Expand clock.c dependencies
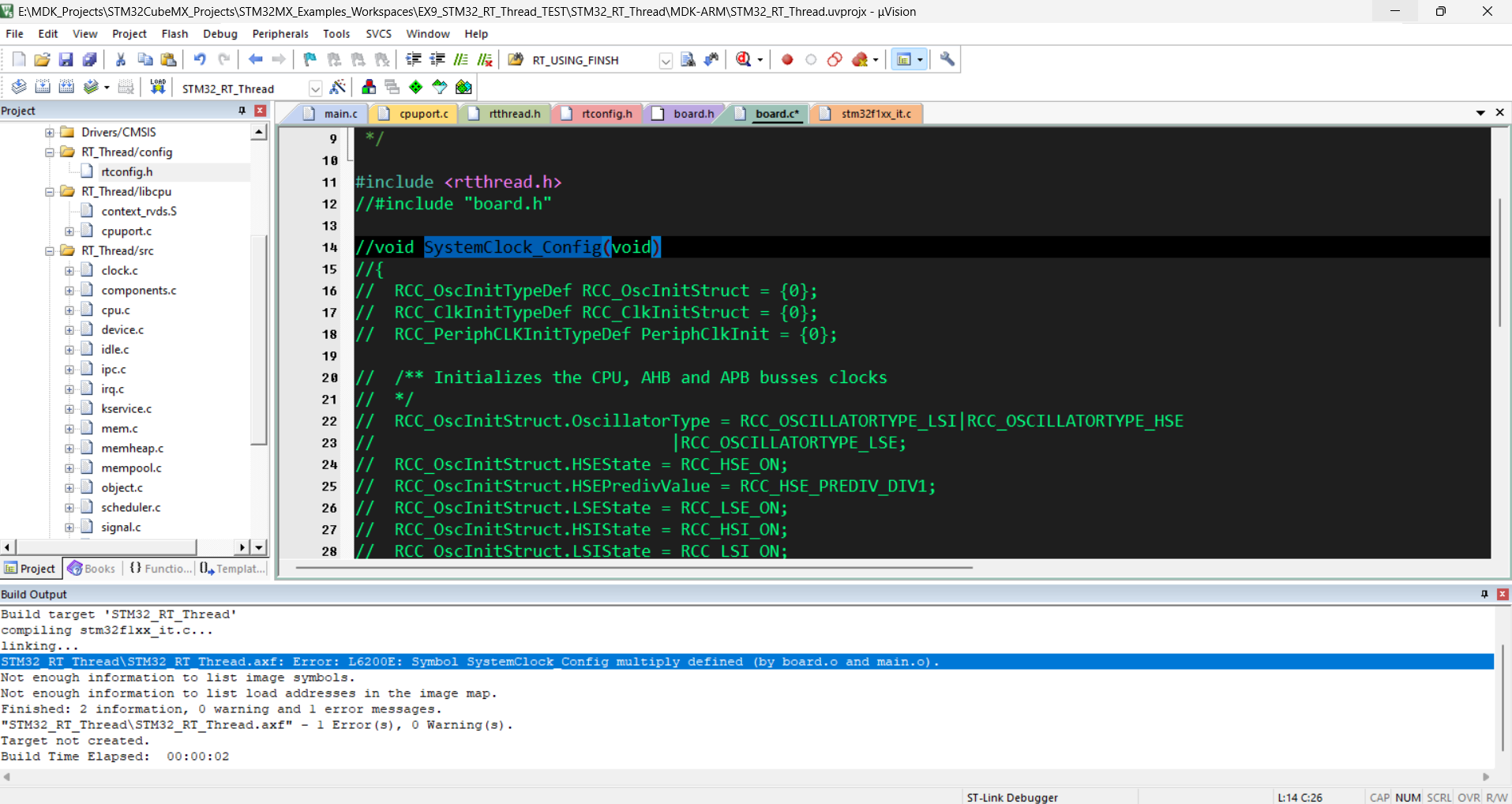 pyautogui.click(x=69, y=270)
